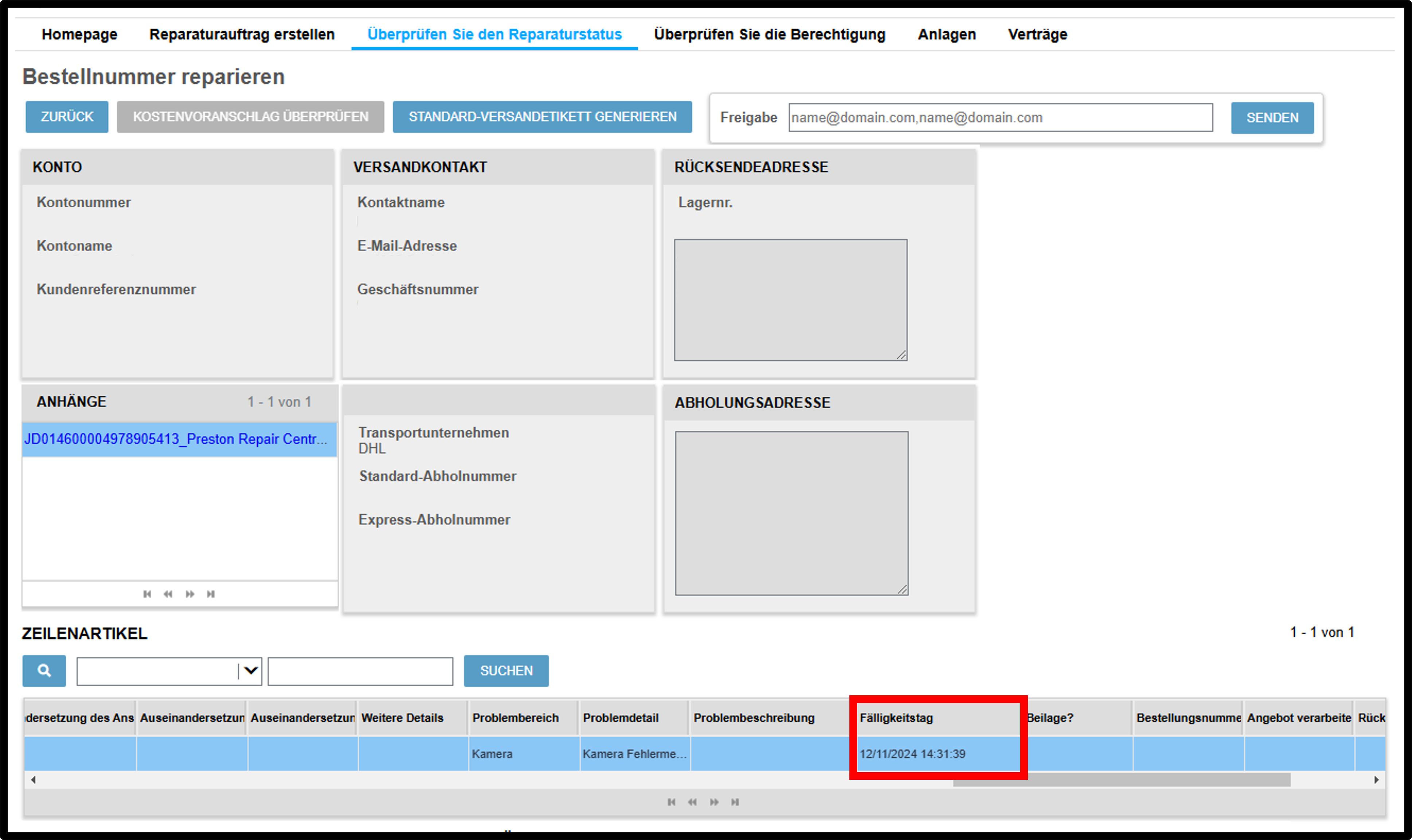The height and width of the screenshot is (840, 1412).
Task: Go to first page in Zeilenartikel pager
Action: tap(671, 802)
